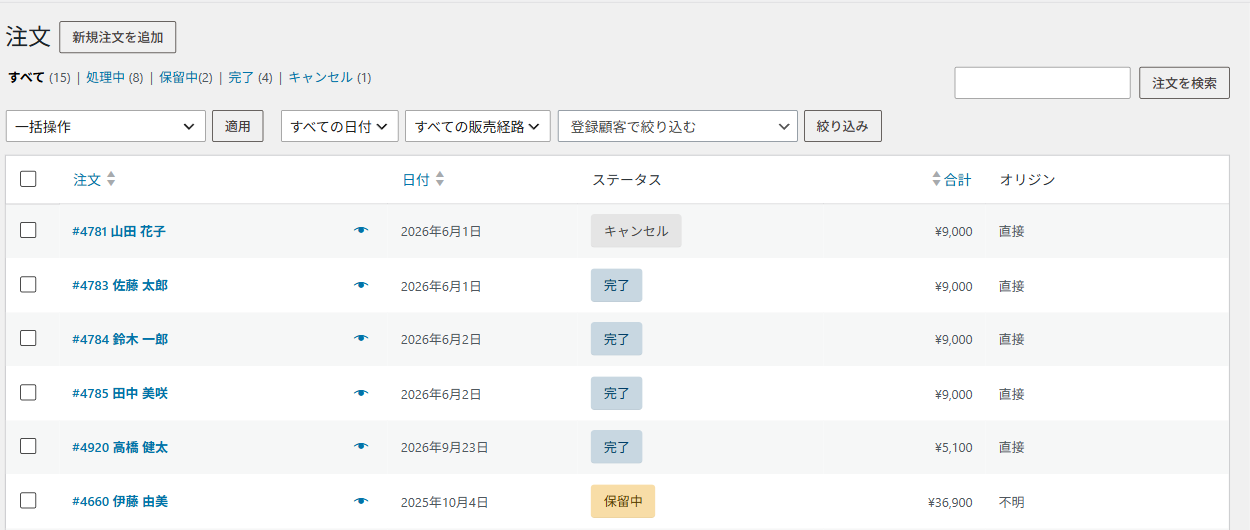Screen dimensions: 1250x530
Task: Sort orders by 日付 column arrows
Action: 440,180
